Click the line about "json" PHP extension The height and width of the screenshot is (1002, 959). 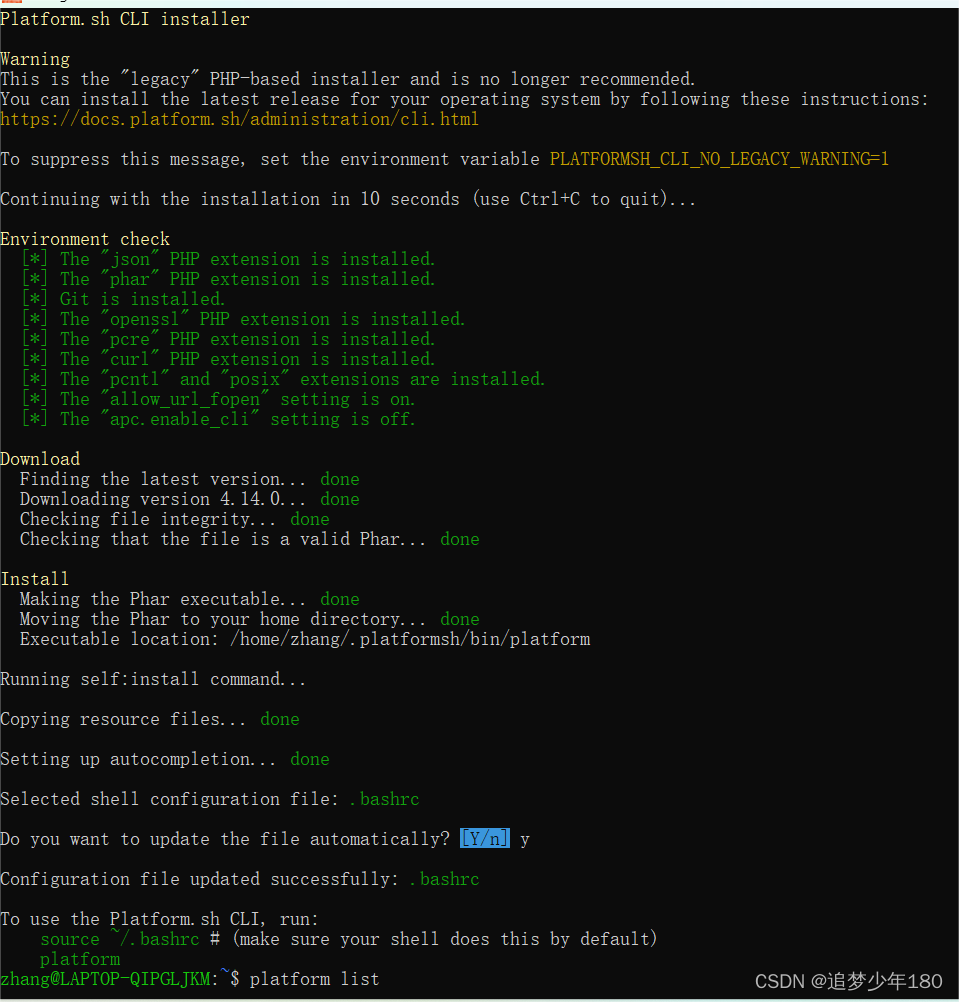(228, 259)
